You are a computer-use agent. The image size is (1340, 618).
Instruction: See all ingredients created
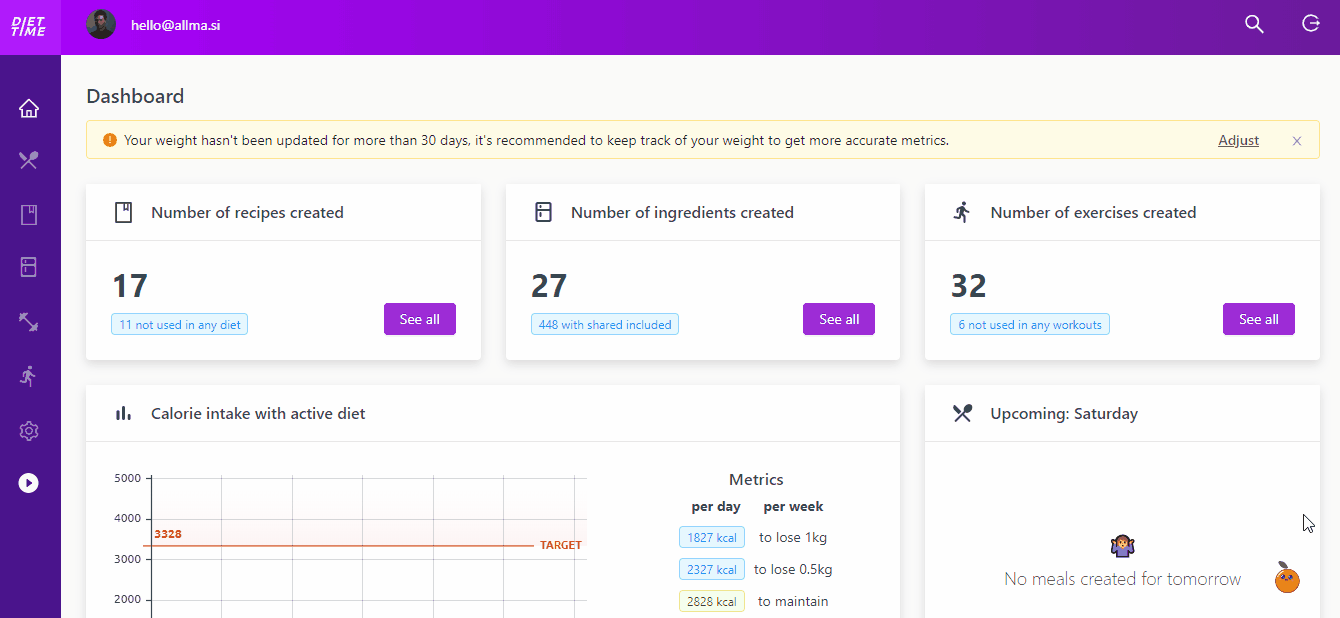tap(838, 319)
